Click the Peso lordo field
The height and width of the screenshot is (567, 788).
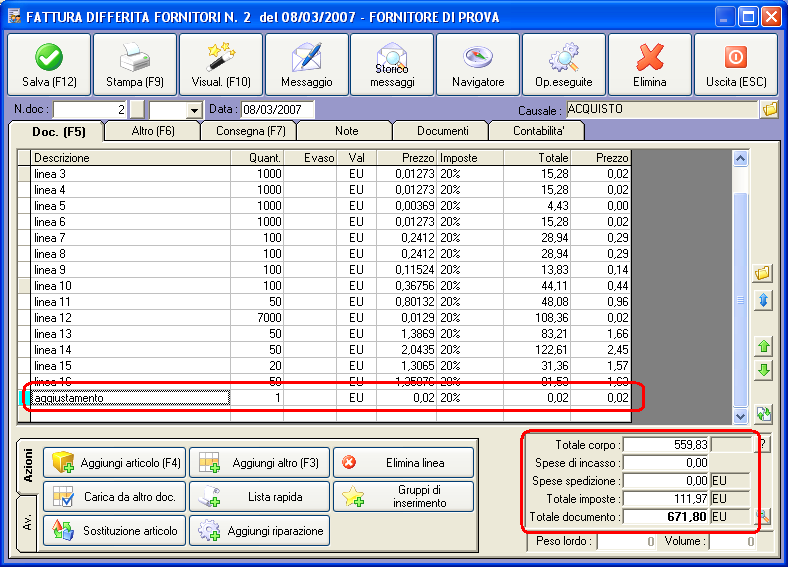[x=626, y=541]
